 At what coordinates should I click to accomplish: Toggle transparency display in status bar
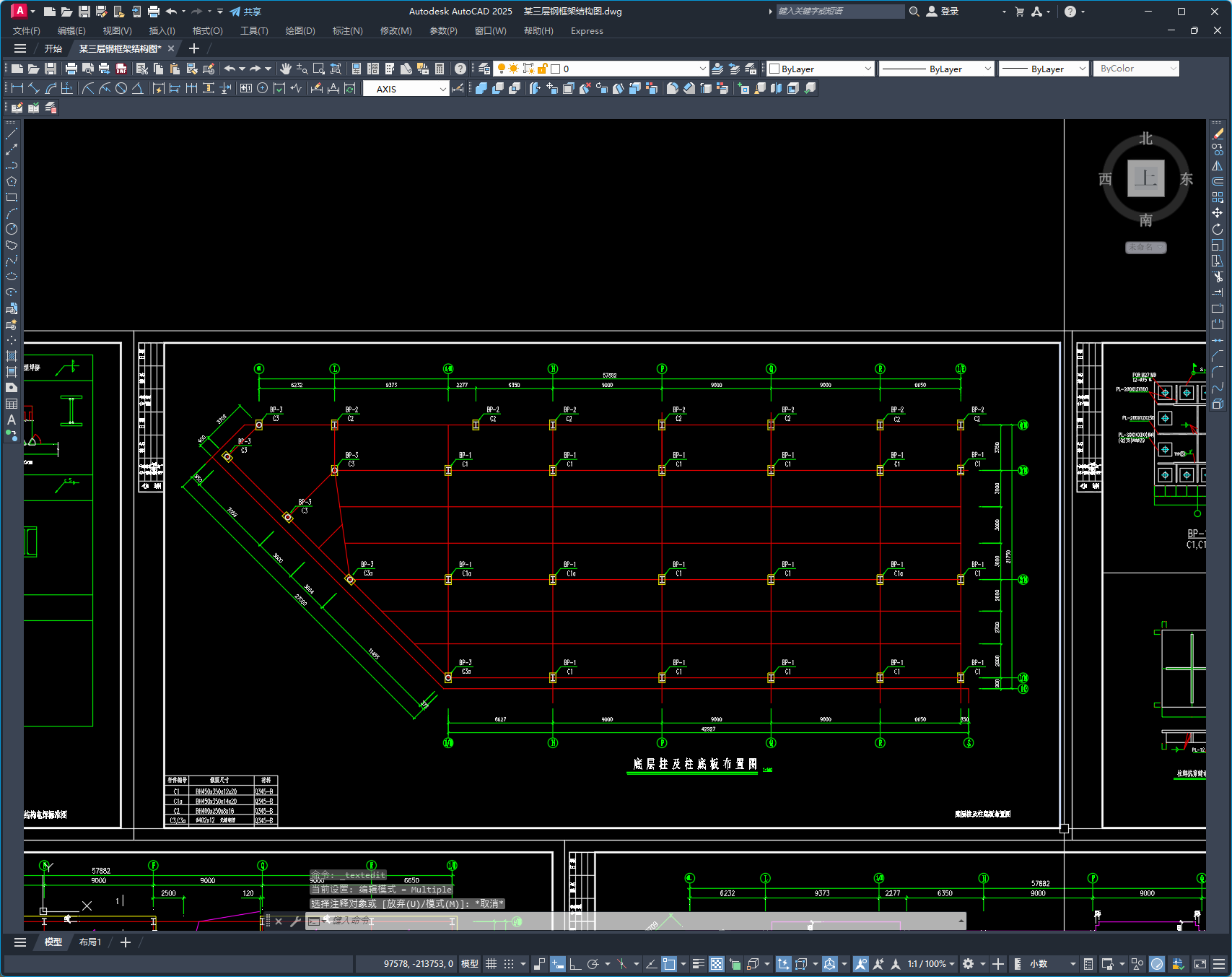coord(717,964)
